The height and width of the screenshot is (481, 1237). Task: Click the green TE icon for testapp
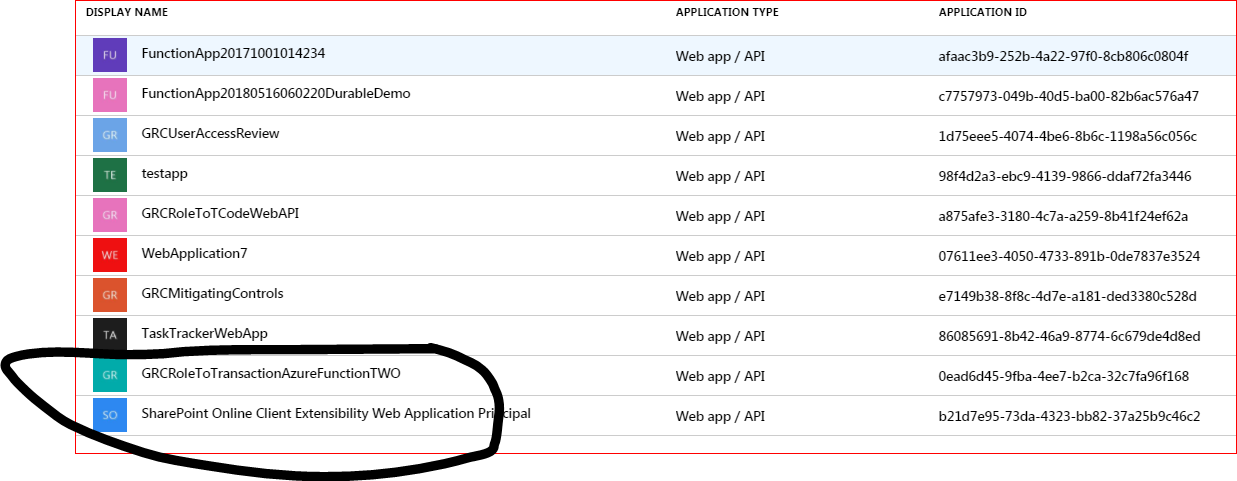point(110,175)
